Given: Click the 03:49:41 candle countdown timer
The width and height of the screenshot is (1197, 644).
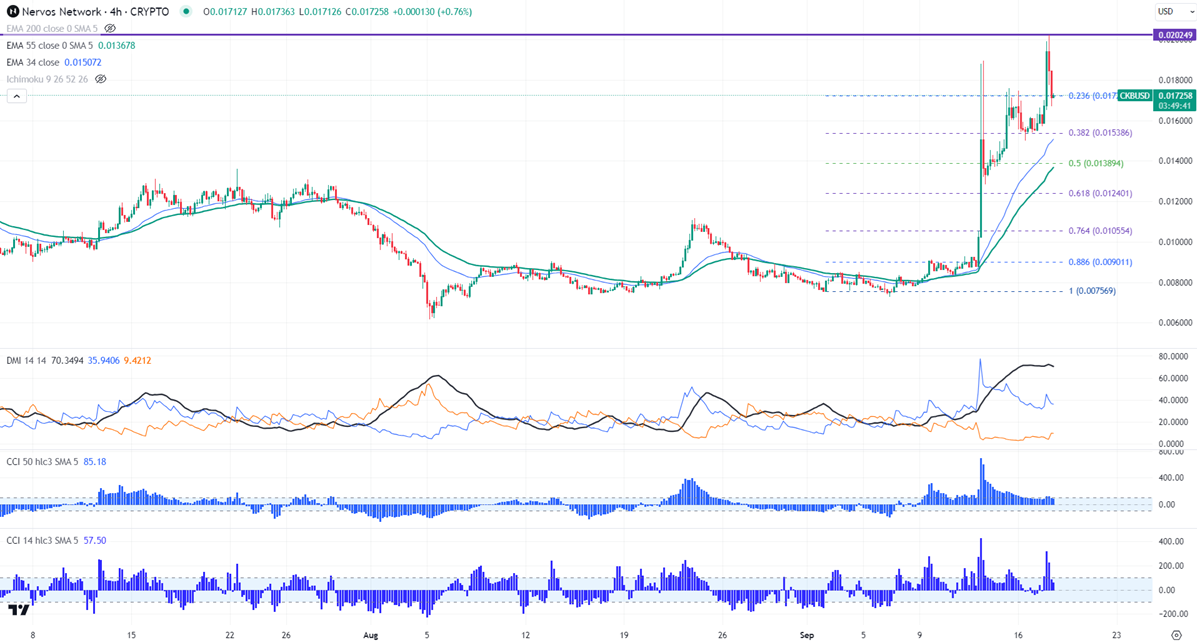Looking at the screenshot, I should [x=1174, y=106].
